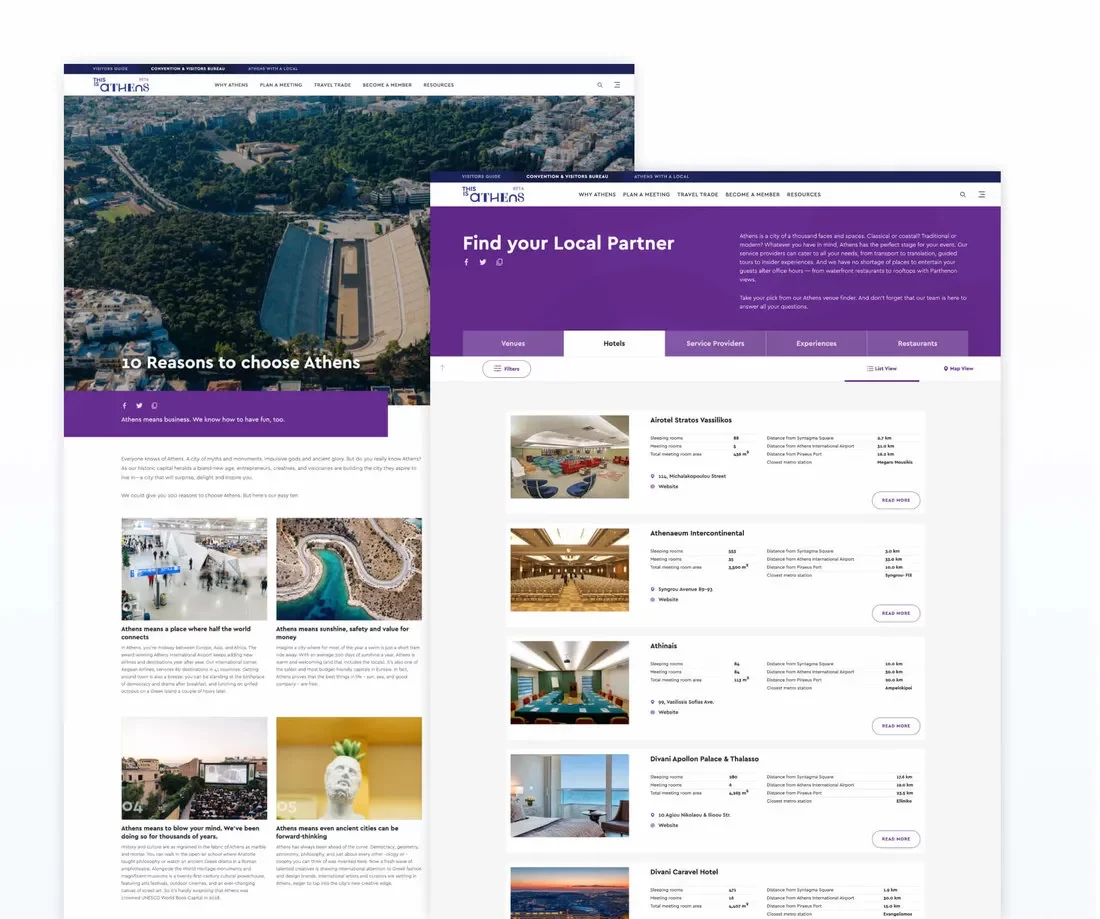Click Read More for Athinais
This screenshot has width=1100, height=919.
tap(896, 726)
